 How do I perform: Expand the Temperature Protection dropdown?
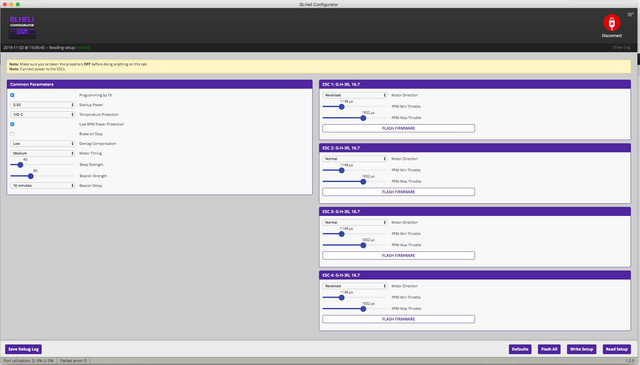pos(42,115)
